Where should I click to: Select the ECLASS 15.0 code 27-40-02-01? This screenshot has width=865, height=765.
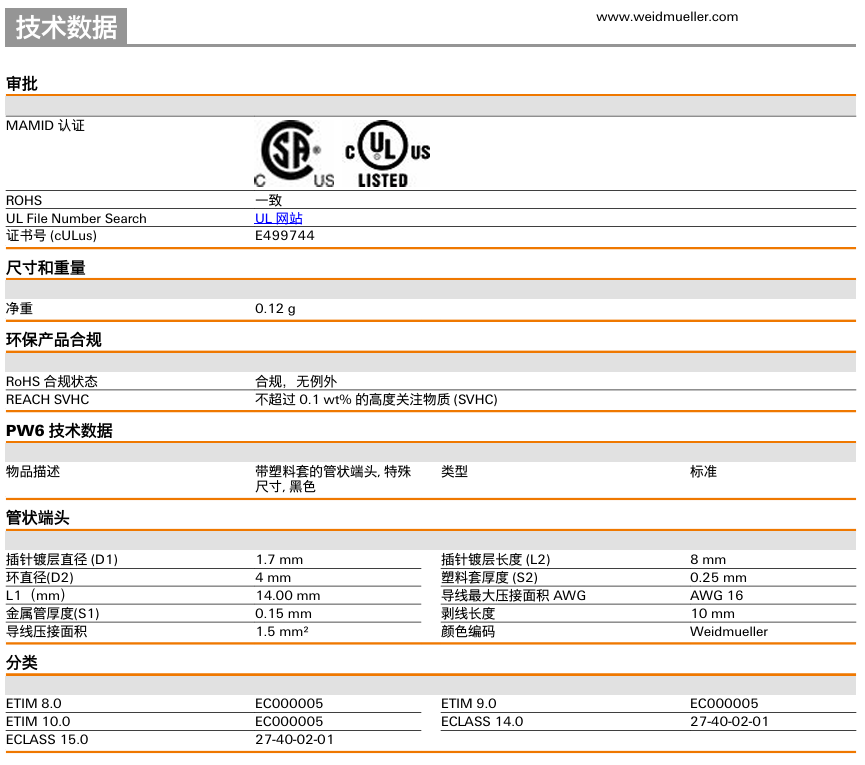(294, 740)
